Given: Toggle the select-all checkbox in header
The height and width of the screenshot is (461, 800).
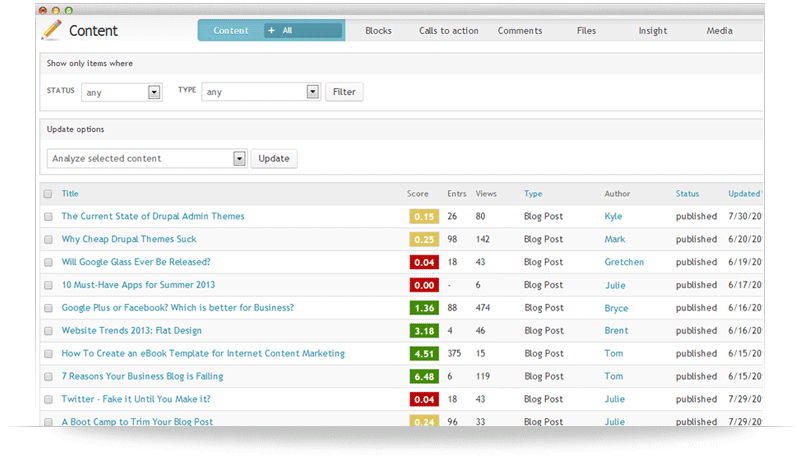Looking at the screenshot, I should point(48,194).
